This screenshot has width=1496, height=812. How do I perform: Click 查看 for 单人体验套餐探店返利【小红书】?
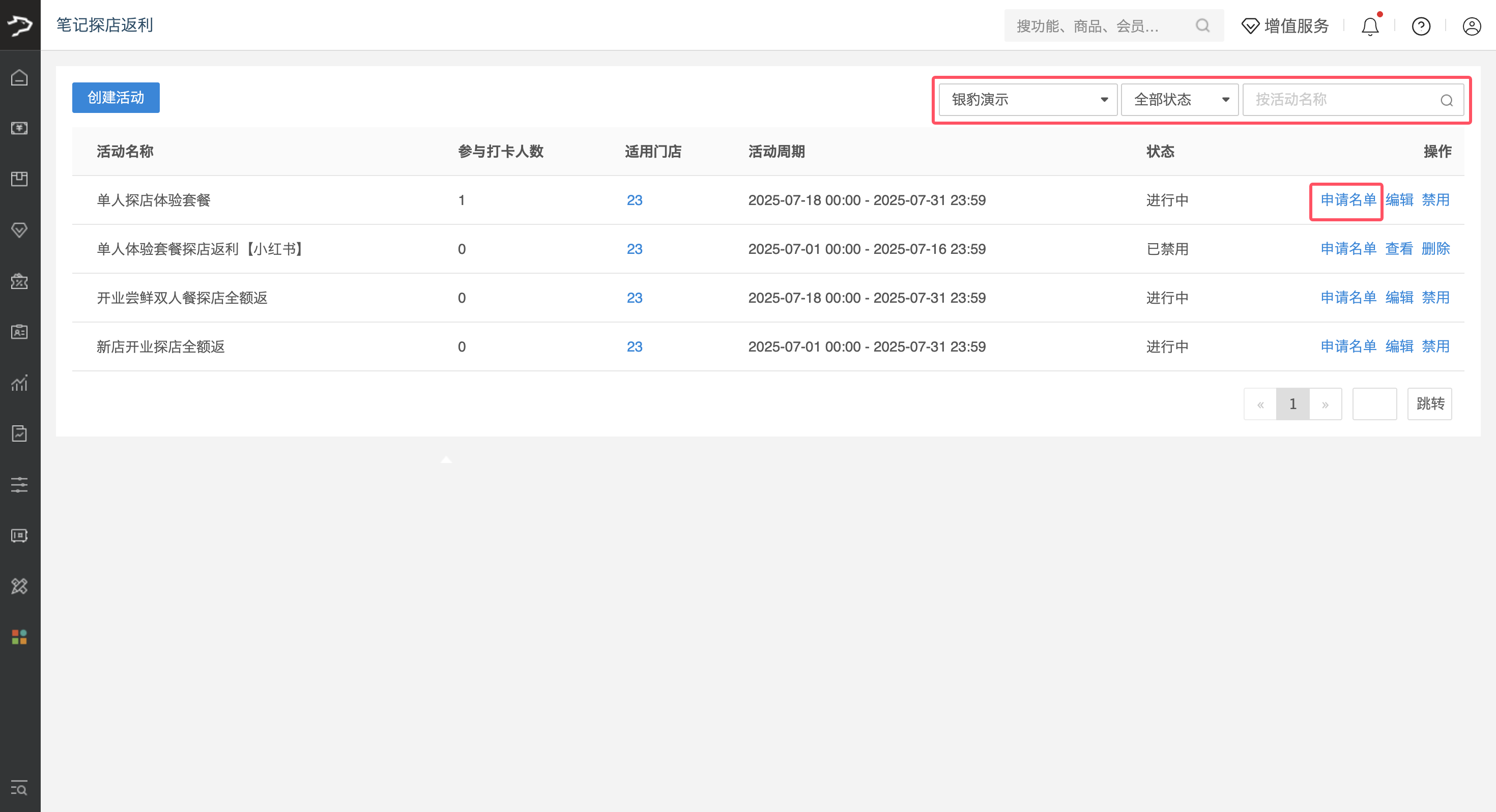(1400, 249)
